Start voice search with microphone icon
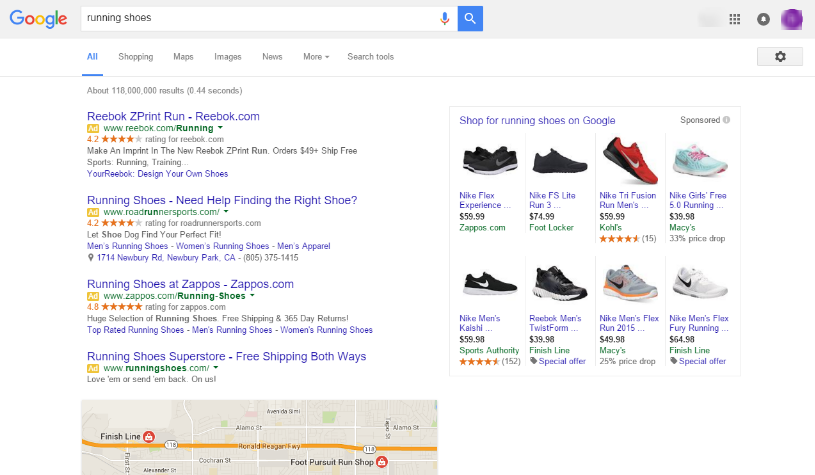This screenshot has width=815, height=475. click(444, 19)
